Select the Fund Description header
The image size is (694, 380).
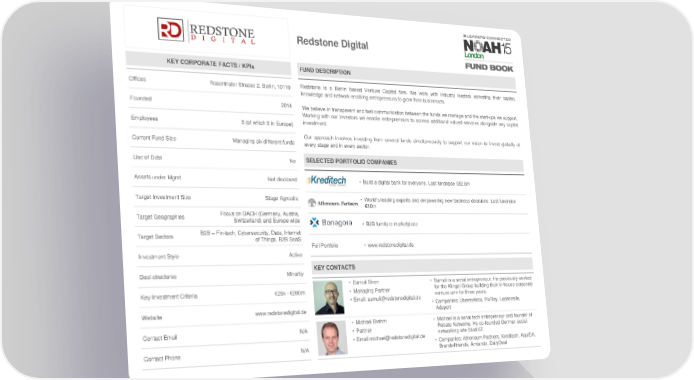point(406,76)
